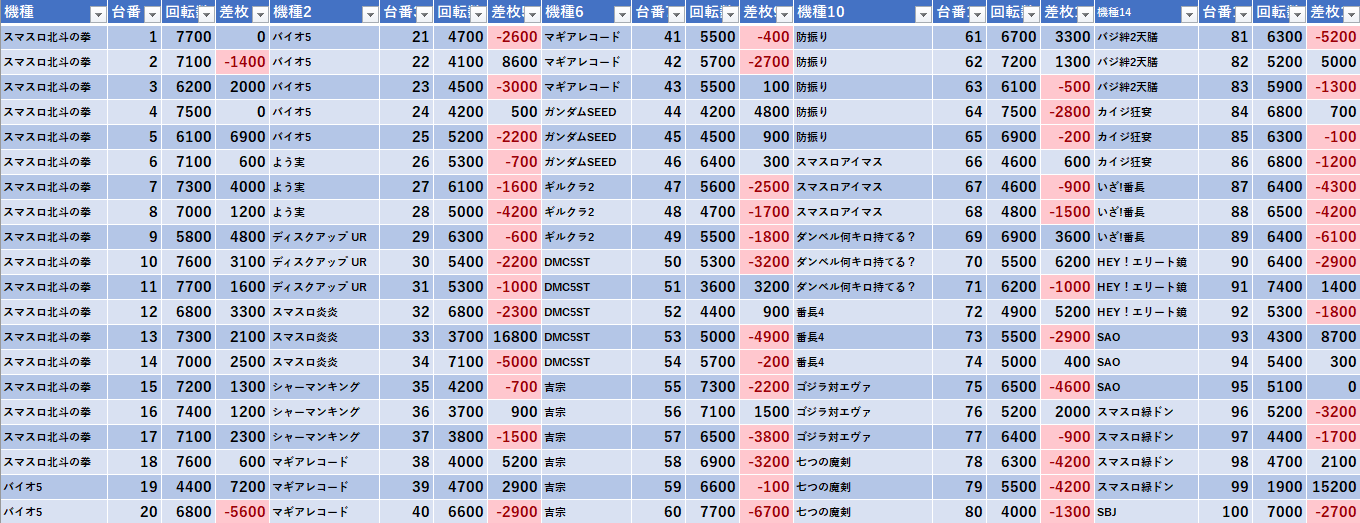The image size is (1360, 523).
Task: Open the 機種10 column filter dropdown
Action: pyautogui.click(x=922, y=13)
